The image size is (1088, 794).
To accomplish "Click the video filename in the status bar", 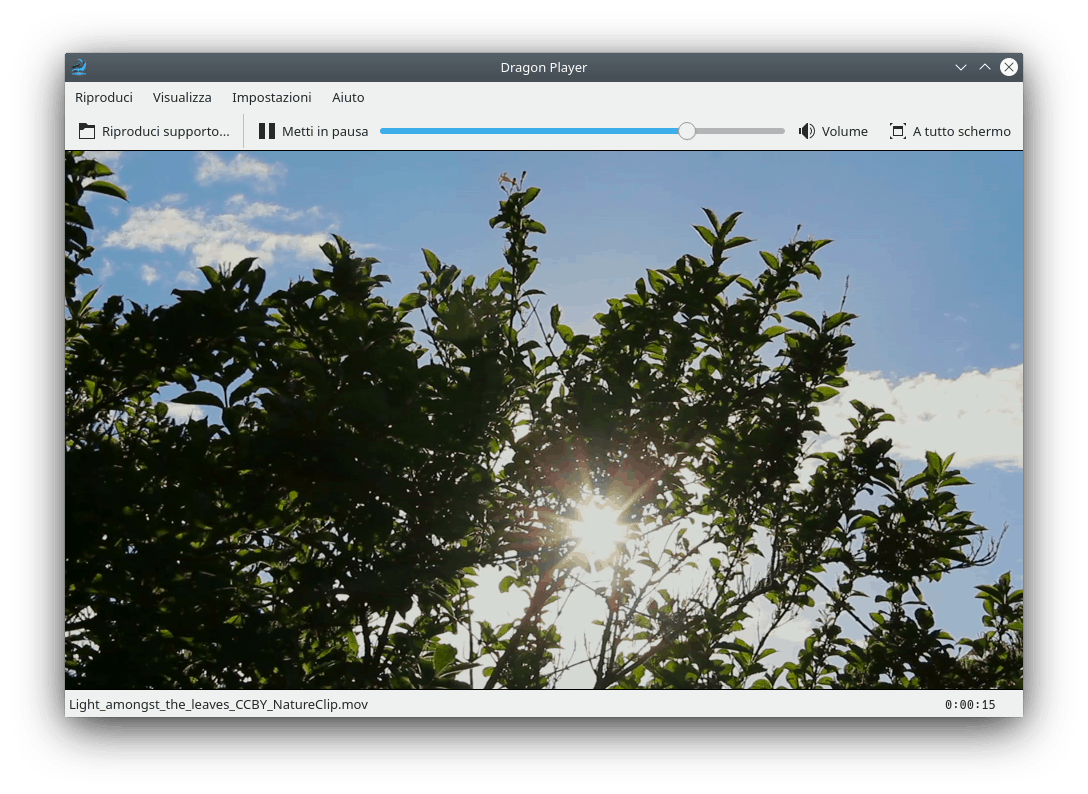I will pos(218,704).
